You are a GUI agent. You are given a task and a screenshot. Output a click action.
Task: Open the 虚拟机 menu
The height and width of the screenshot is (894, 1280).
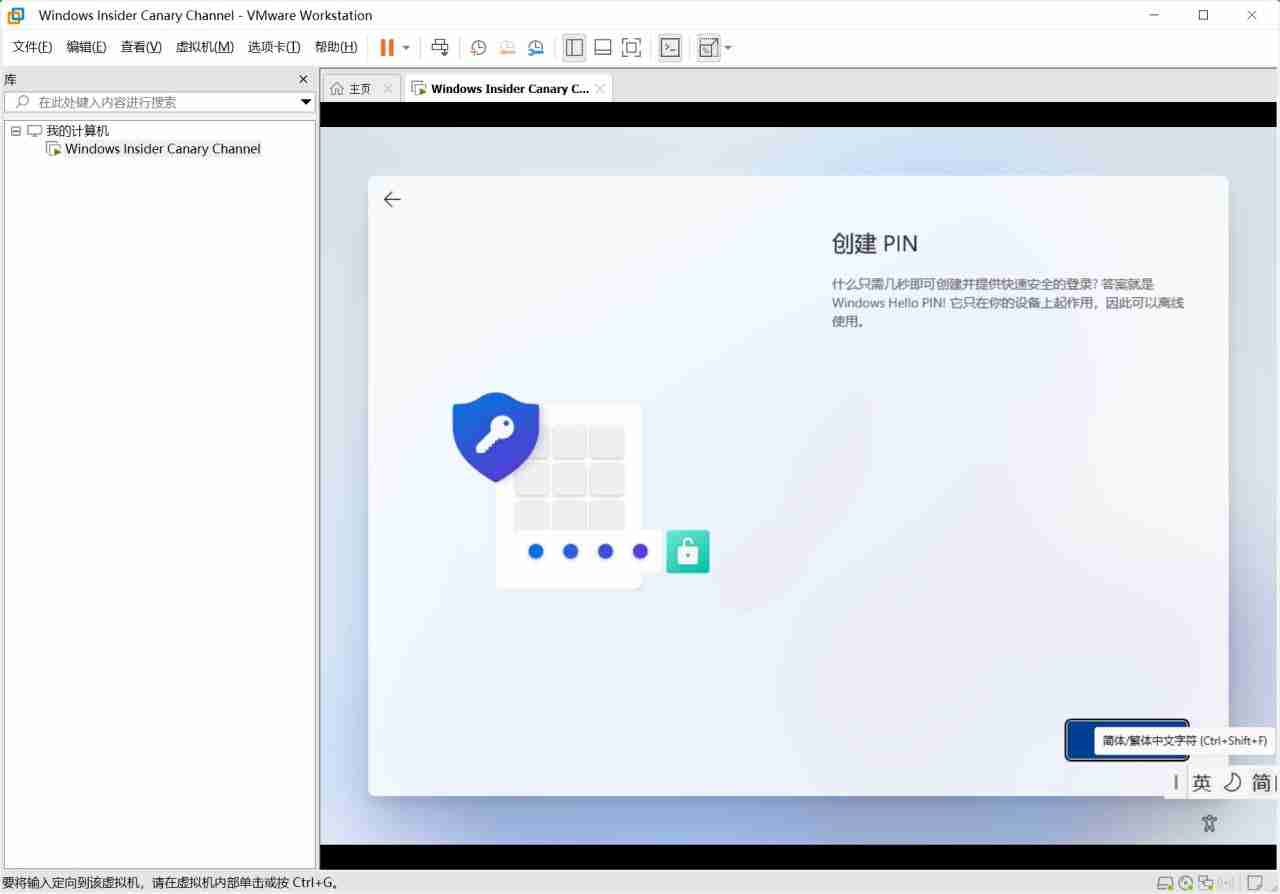click(x=204, y=46)
